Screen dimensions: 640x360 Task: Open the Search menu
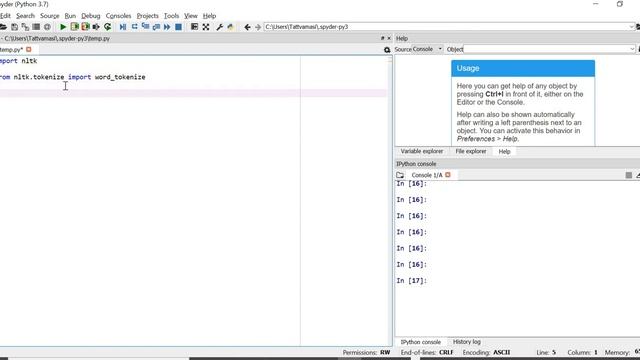[25, 16]
